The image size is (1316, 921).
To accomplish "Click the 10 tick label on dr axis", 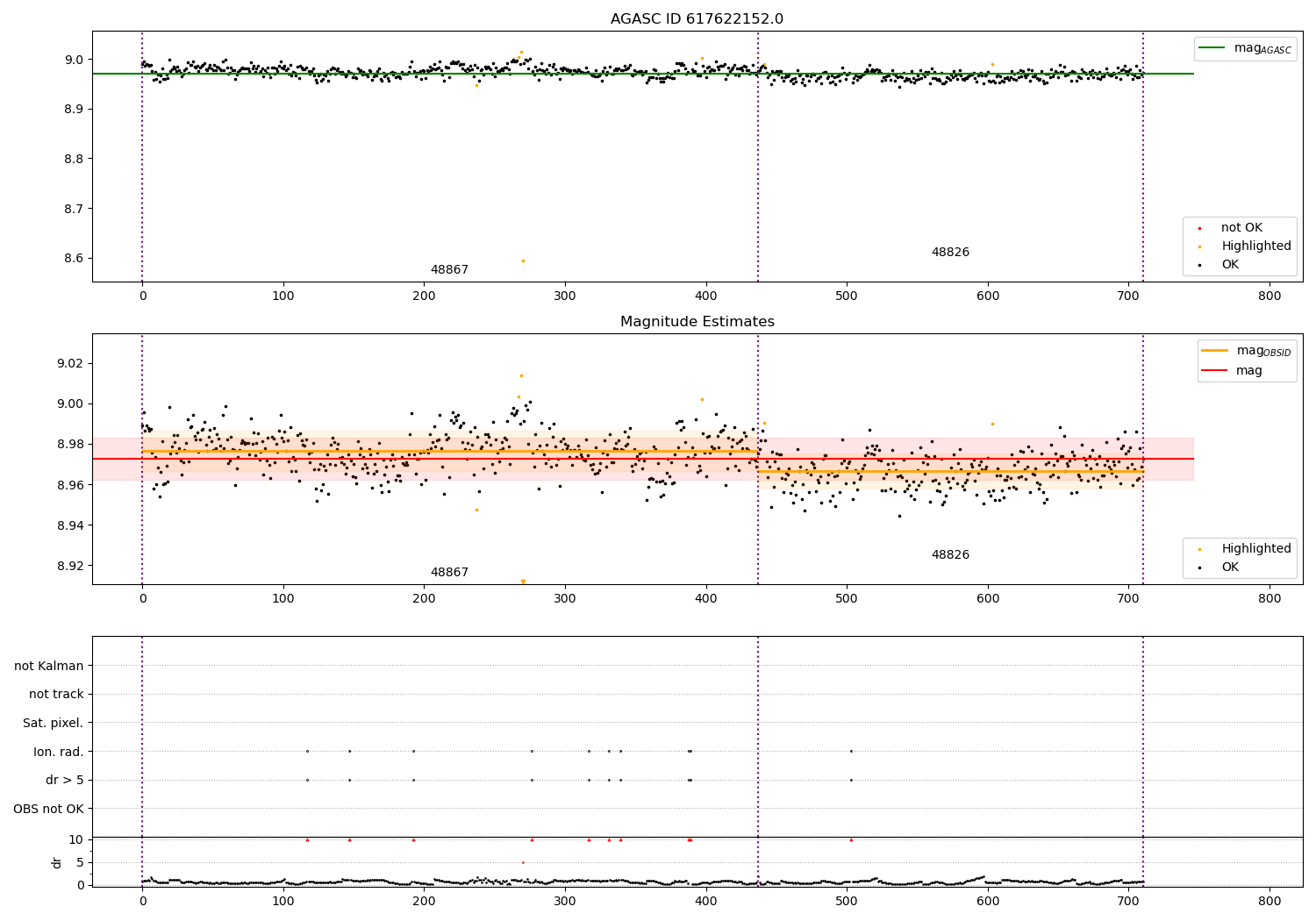I will [76, 839].
